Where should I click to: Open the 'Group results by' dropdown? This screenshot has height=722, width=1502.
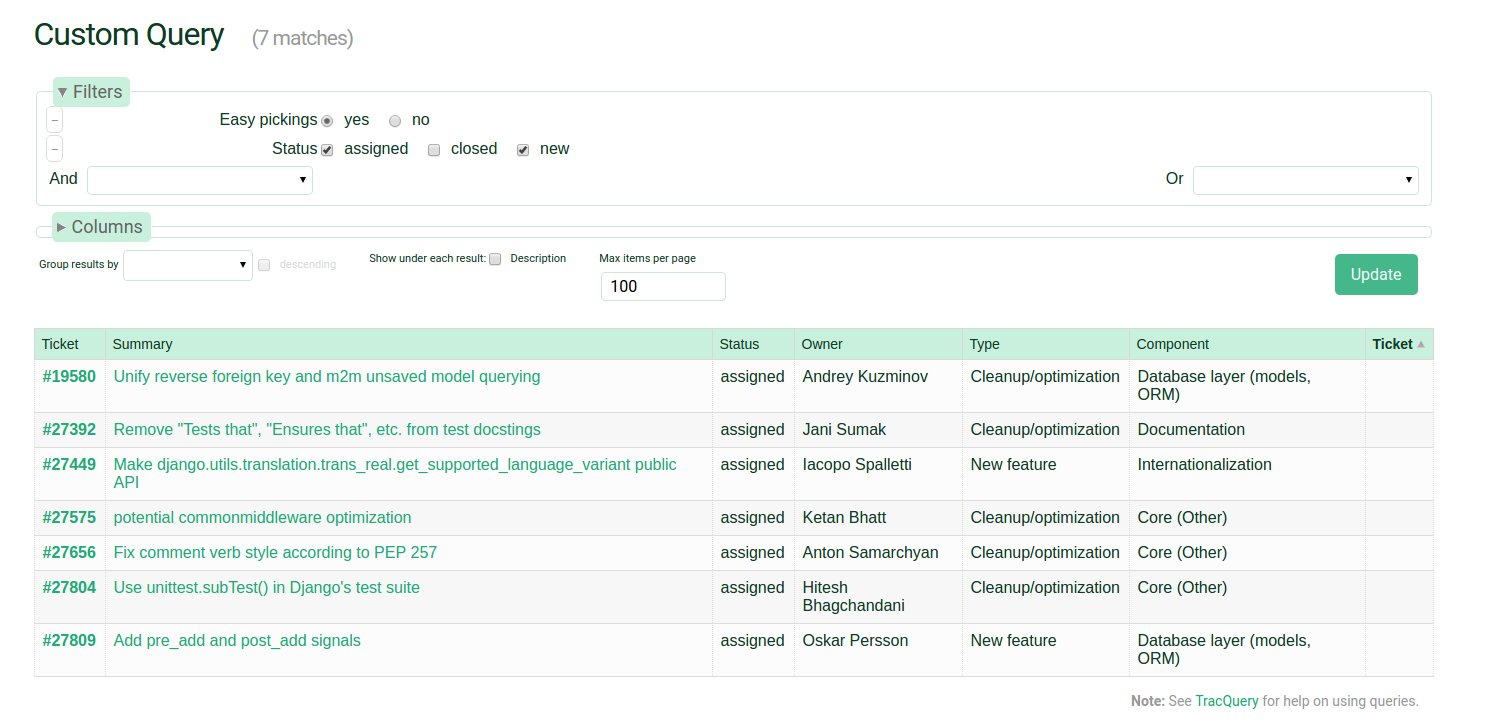[188, 265]
